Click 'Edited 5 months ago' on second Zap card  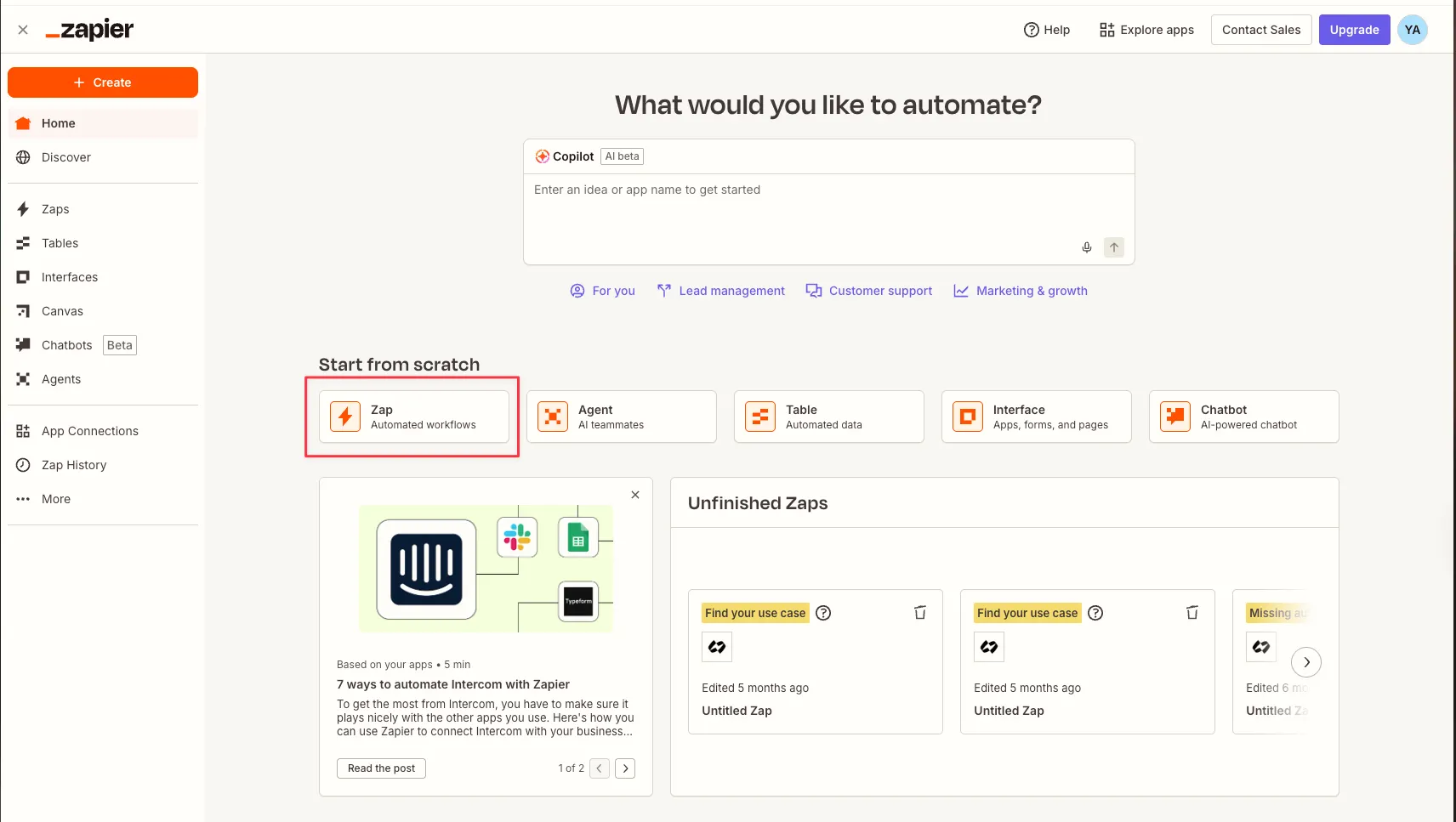[x=1027, y=688]
